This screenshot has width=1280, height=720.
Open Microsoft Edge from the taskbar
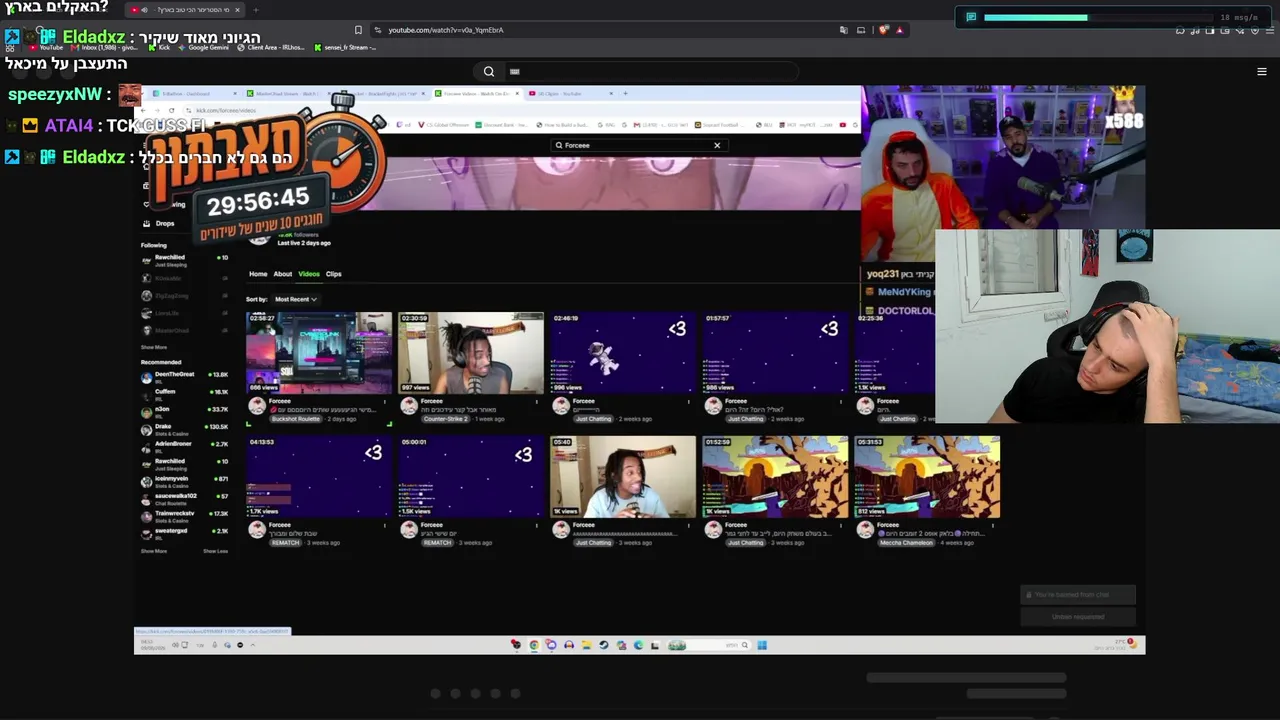(x=638, y=645)
